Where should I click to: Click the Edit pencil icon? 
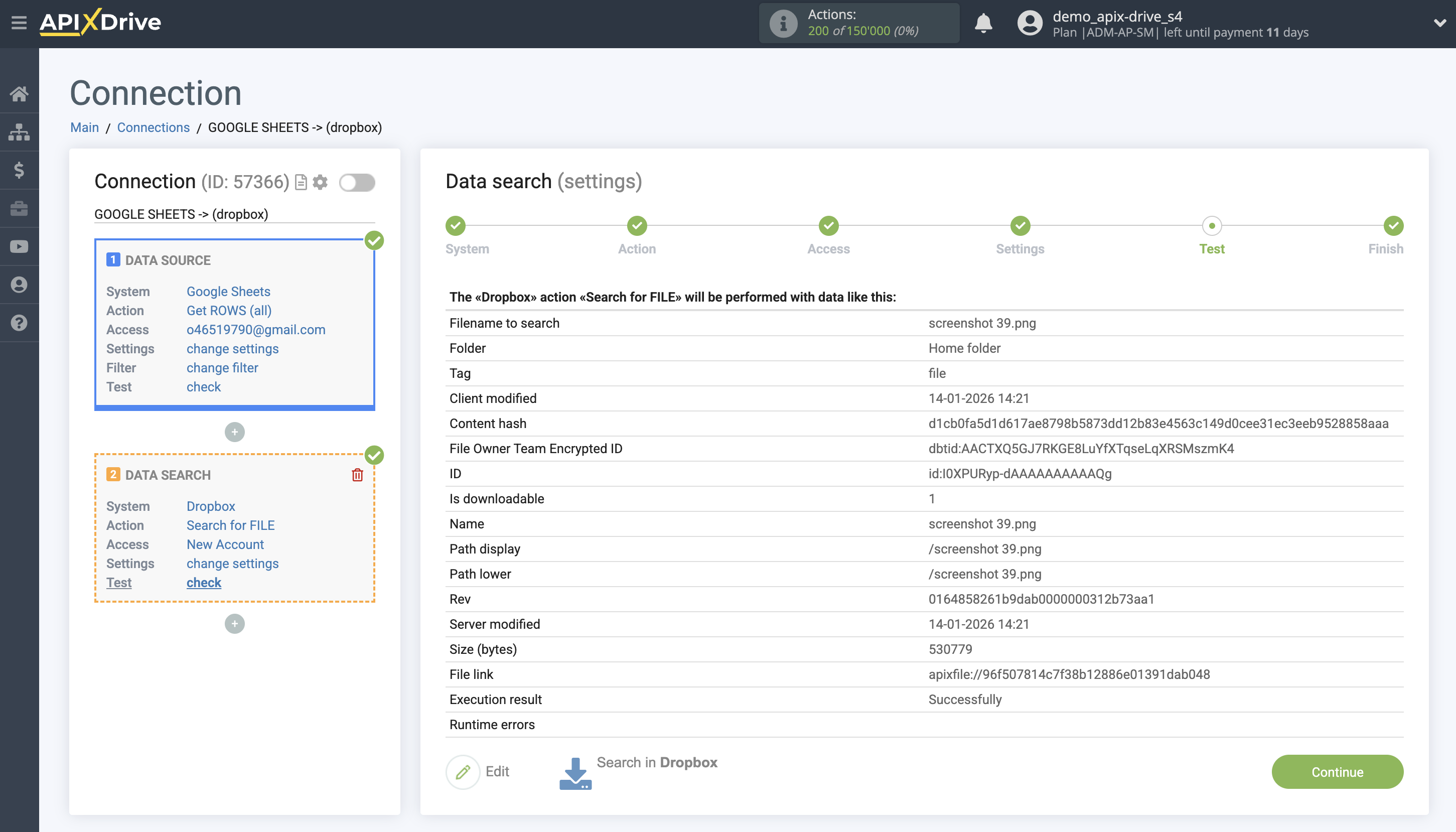click(x=462, y=771)
